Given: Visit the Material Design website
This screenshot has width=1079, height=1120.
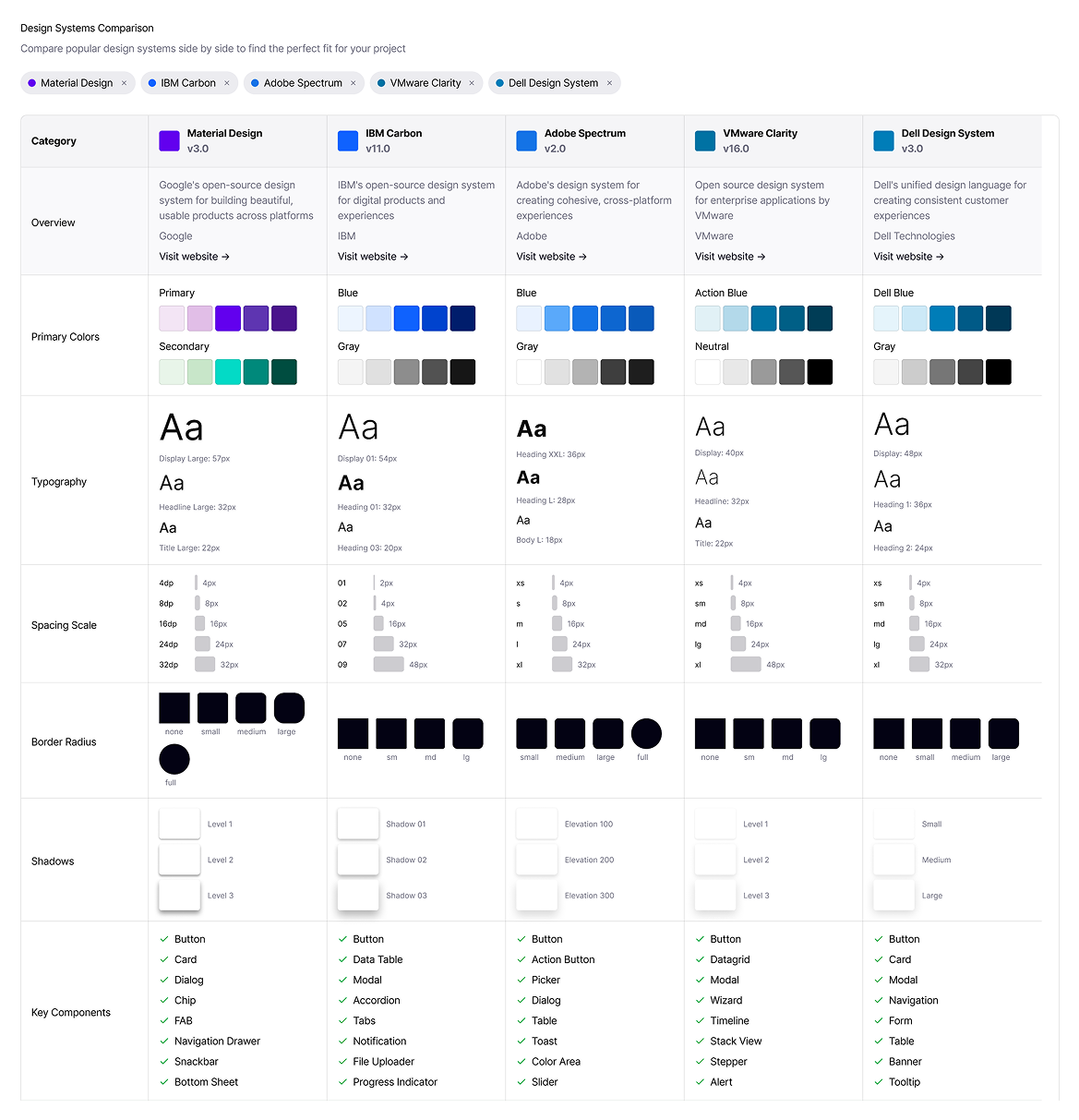Looking at the screenshot, I should click(x=194, y=257).
